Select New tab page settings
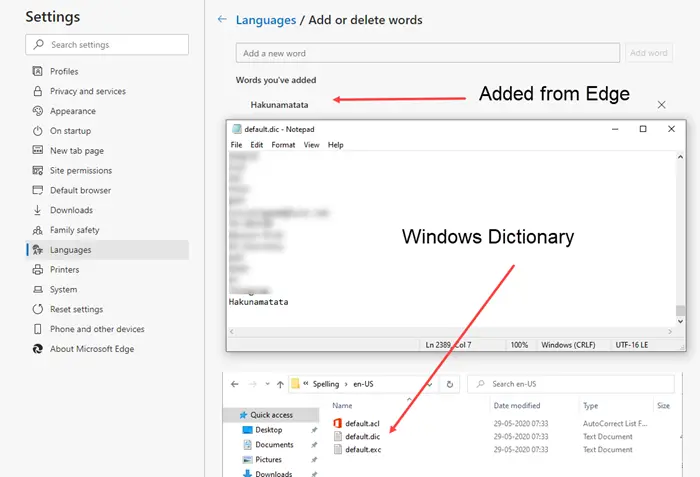 77,151
